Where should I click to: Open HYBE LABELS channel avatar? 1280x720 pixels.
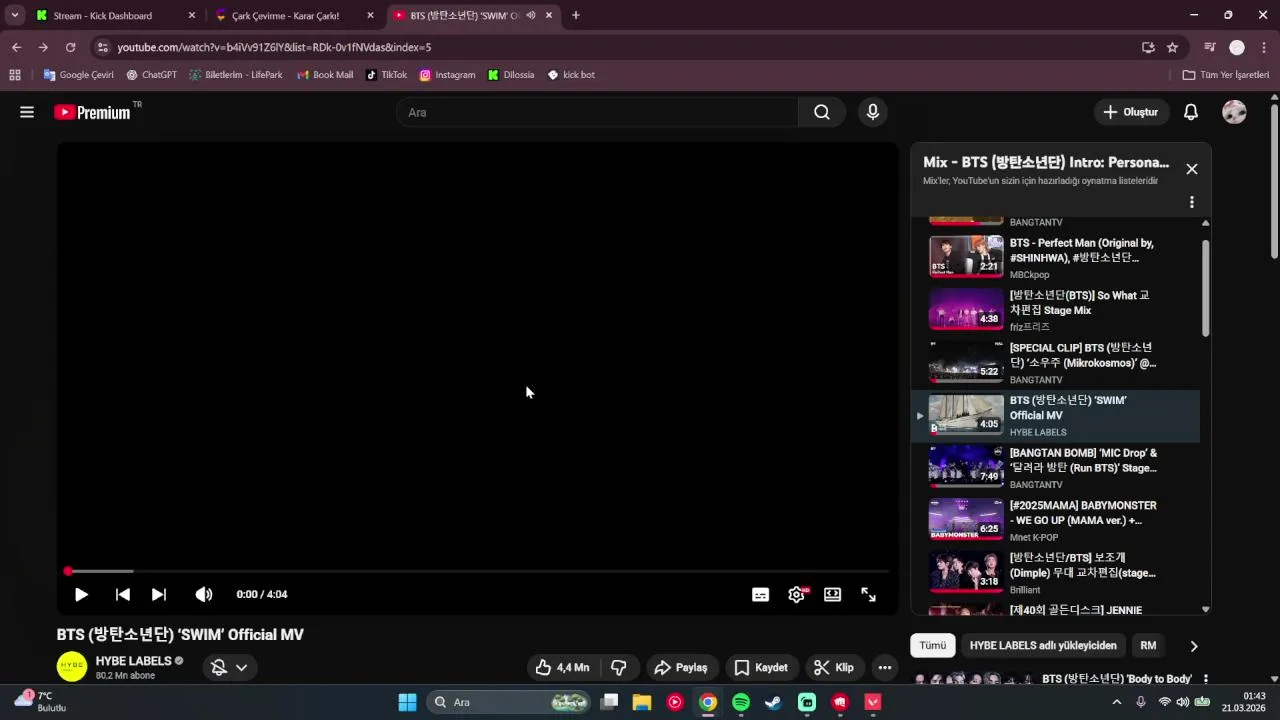pos(72,667)
